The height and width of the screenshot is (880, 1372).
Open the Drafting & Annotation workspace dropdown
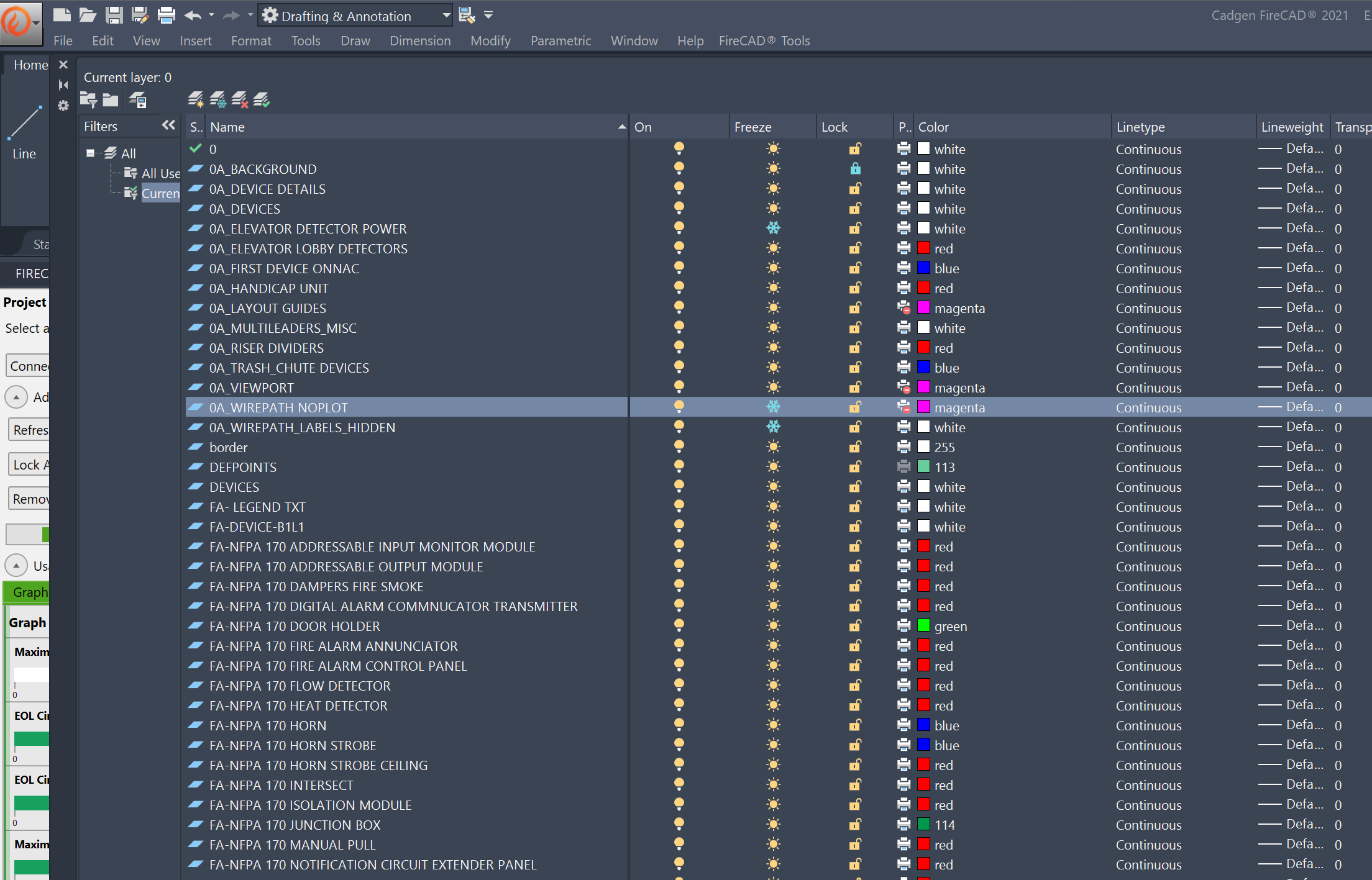click(446, 16)
